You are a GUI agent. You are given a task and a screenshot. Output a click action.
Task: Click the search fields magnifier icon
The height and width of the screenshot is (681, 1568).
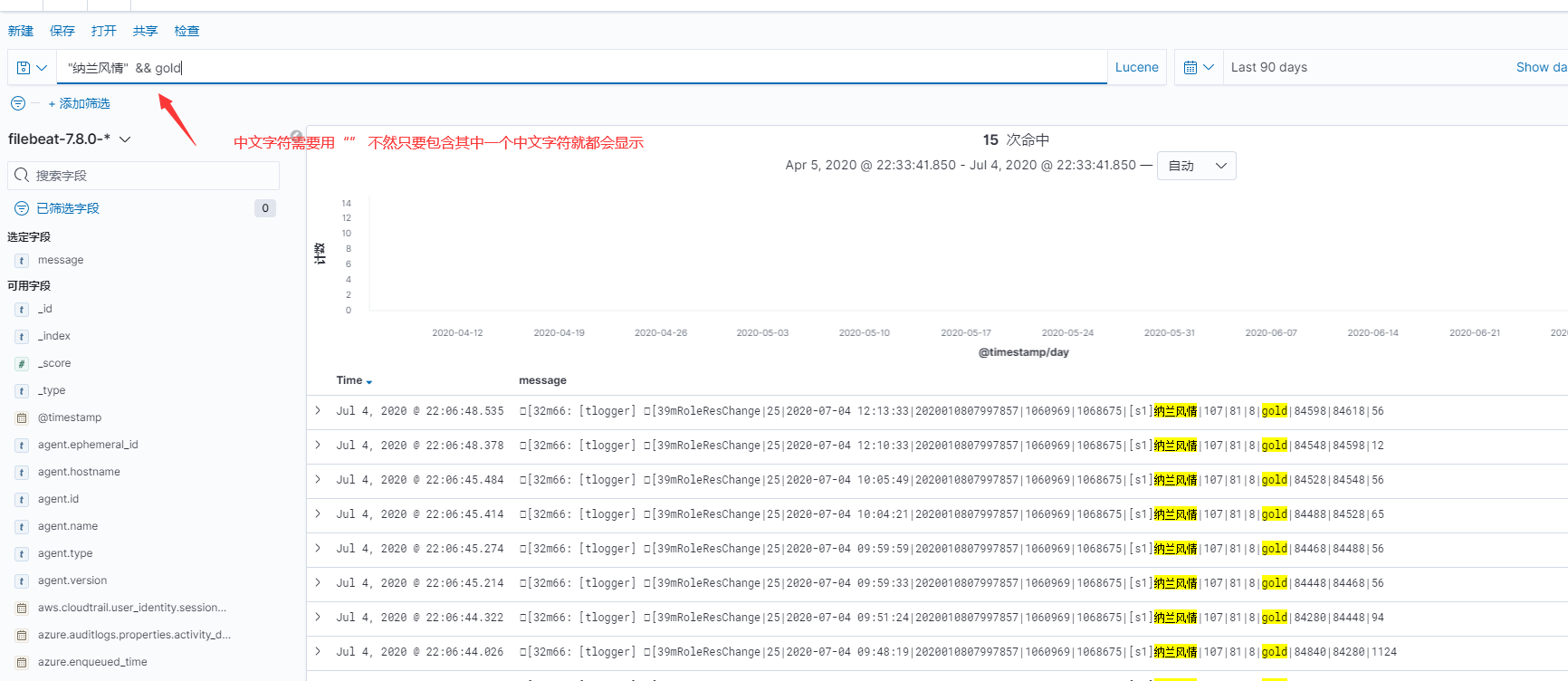point(22,175)
